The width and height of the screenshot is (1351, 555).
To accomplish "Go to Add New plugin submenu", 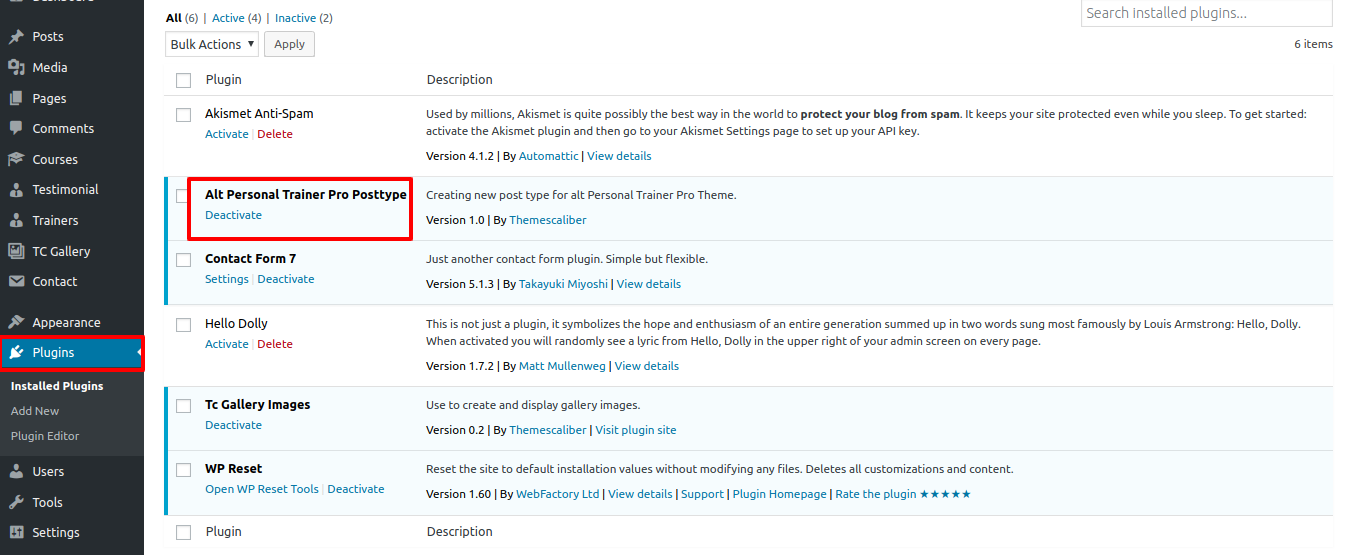I will [35, 411].
